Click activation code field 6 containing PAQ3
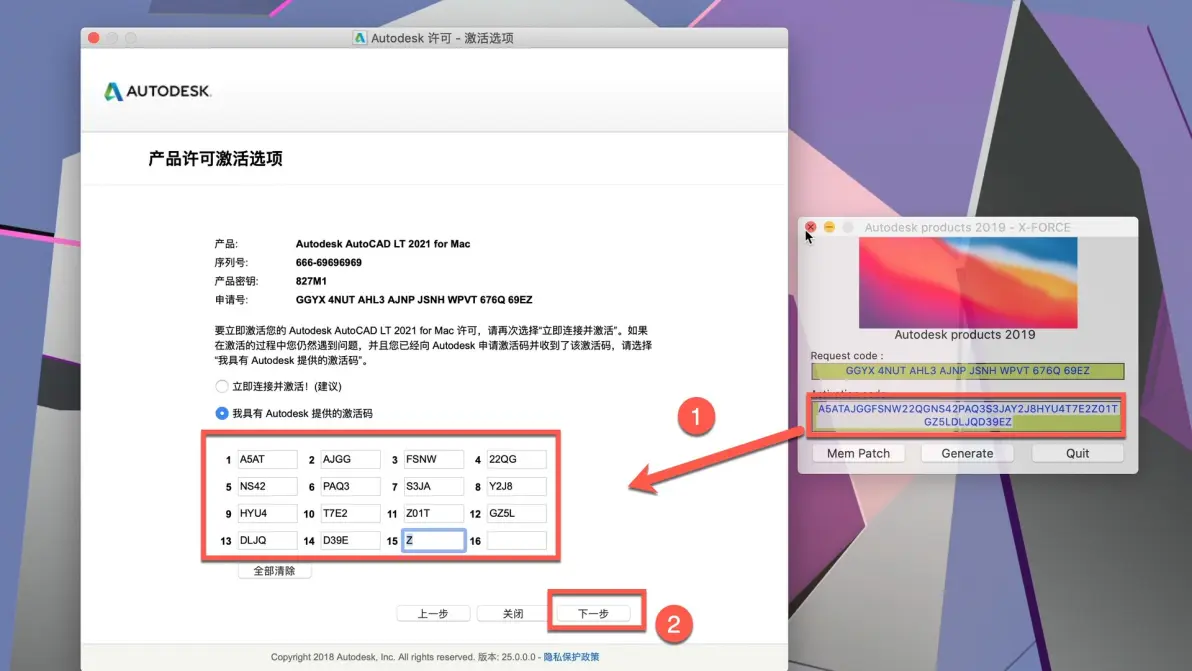 pos(350,486)
